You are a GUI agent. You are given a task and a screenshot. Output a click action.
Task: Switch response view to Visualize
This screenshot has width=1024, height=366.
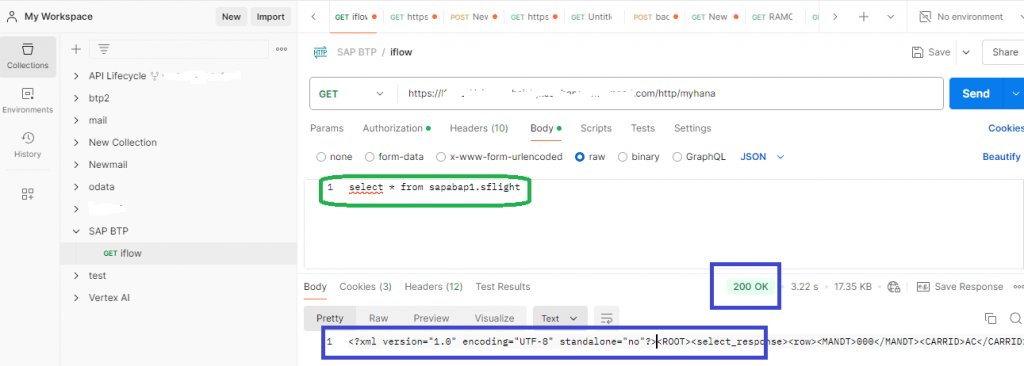pos(494,318)
